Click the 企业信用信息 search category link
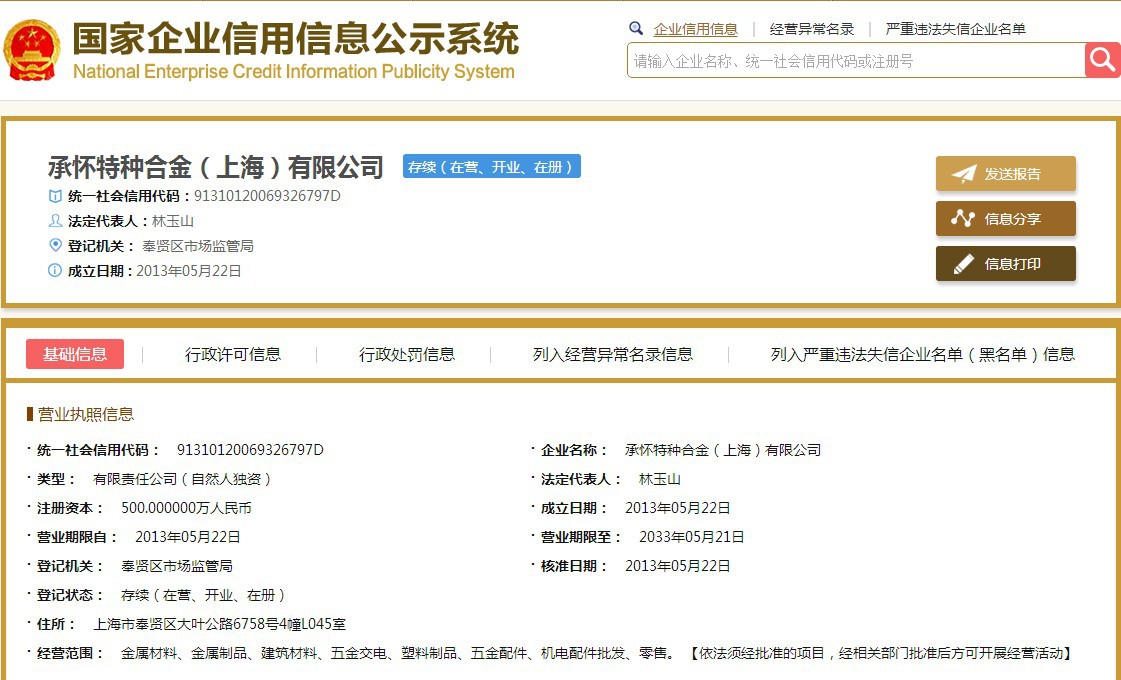Viewport: 1121px width, 680px height. pos(695,29)
